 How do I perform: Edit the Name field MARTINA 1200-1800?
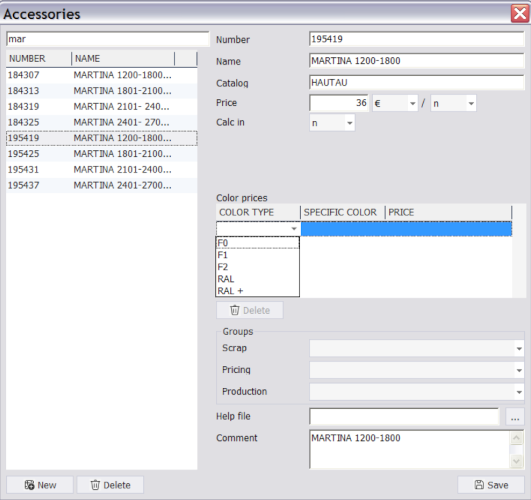pyautogui.click(x=417, y=61)
